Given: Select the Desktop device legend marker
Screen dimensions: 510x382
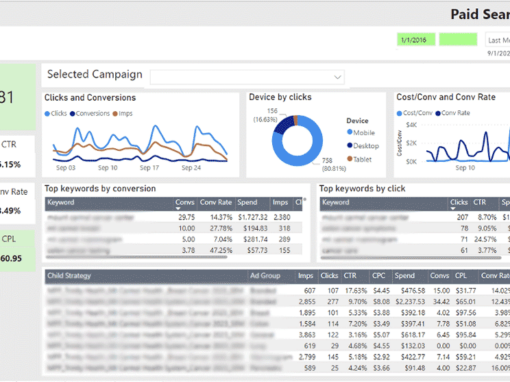Looking at the screenshot, I should point(350,145).
